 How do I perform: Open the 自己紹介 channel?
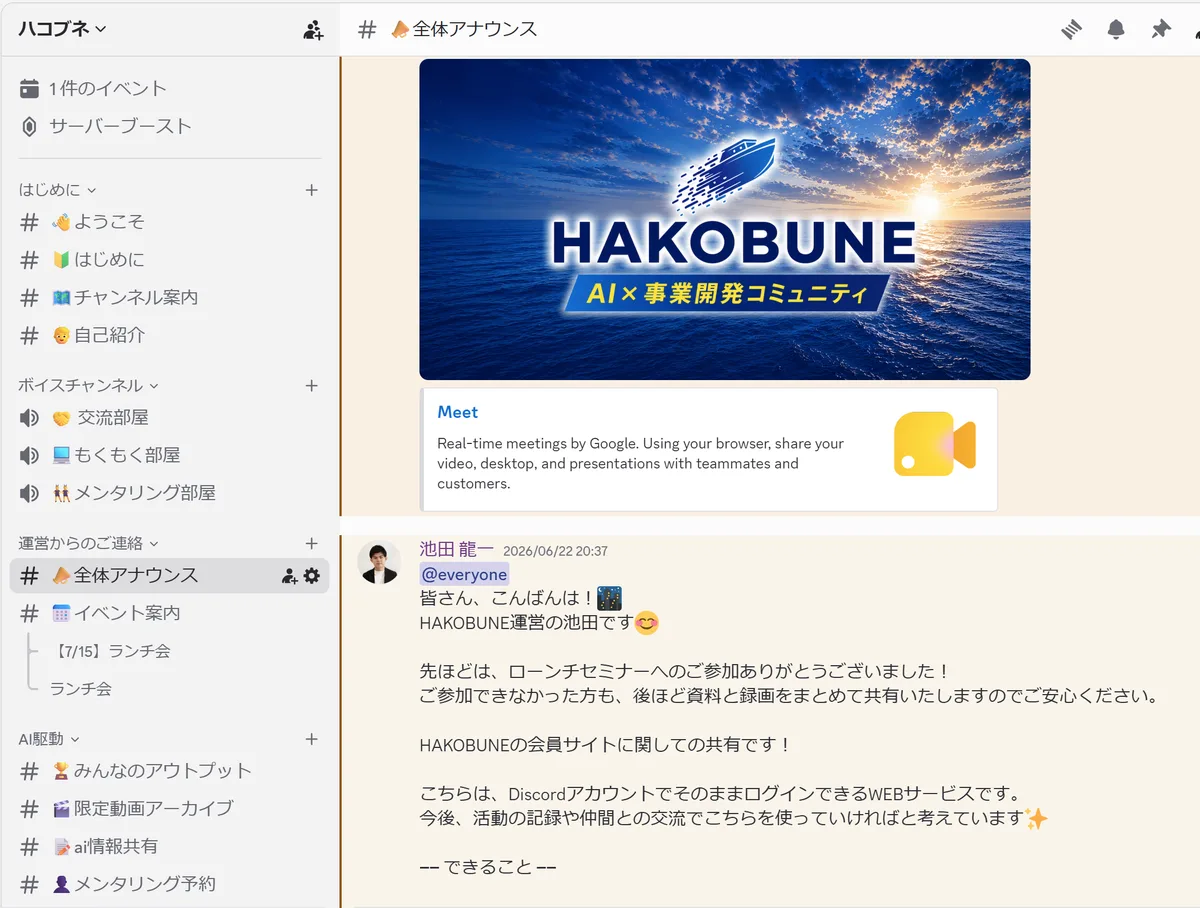coord(170,336)
